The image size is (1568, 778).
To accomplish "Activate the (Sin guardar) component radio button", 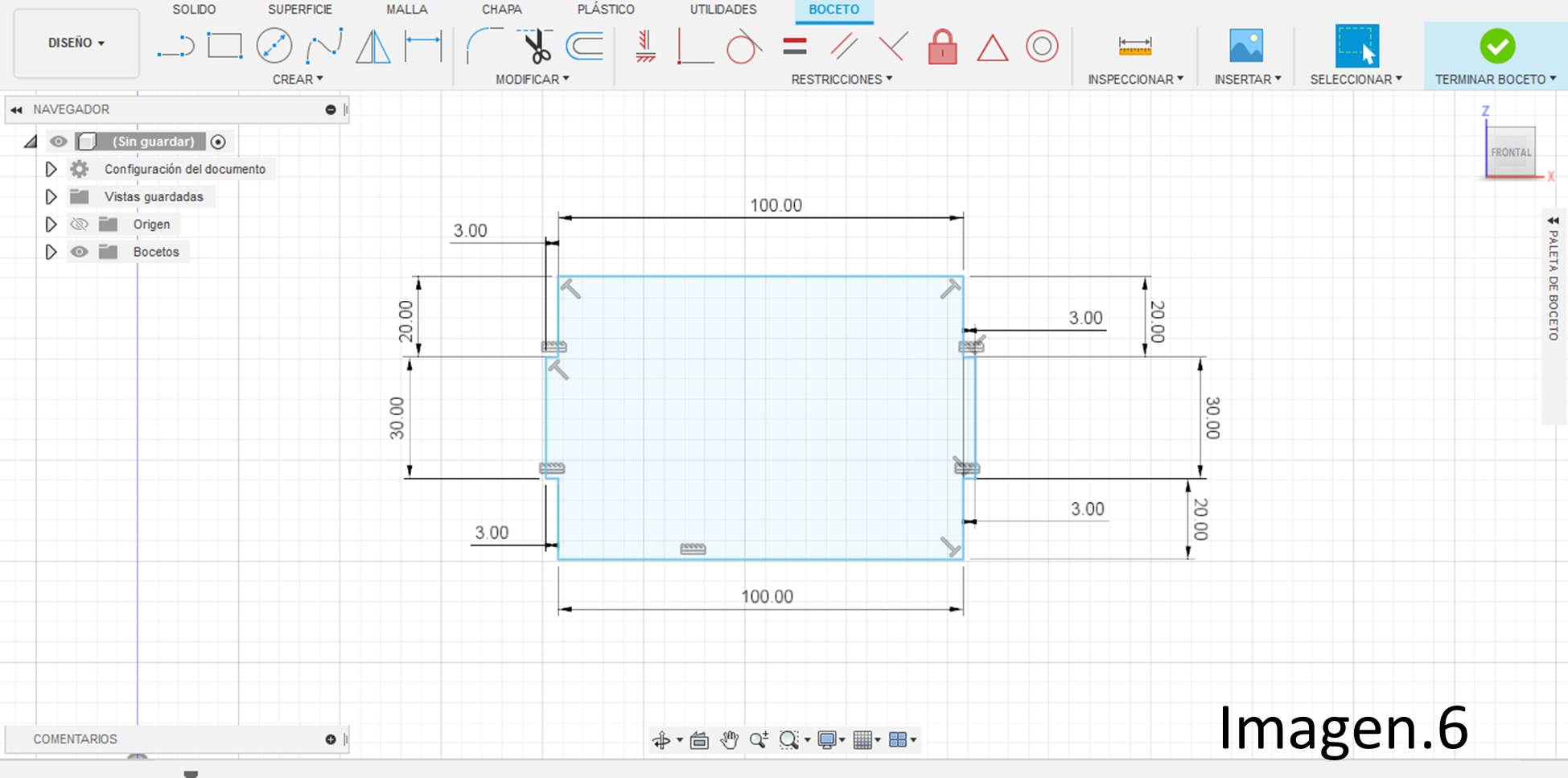I will 218,142.
